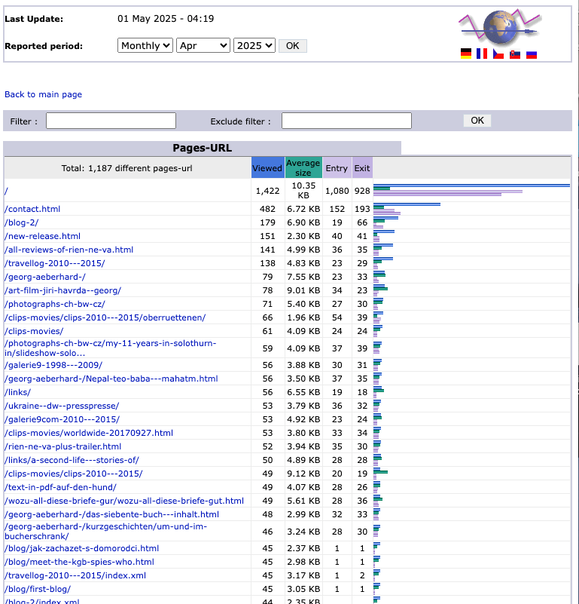Open Nepal-teo-baba---mahatm.html link
579x604 pixels.
(x=111, y=379)
